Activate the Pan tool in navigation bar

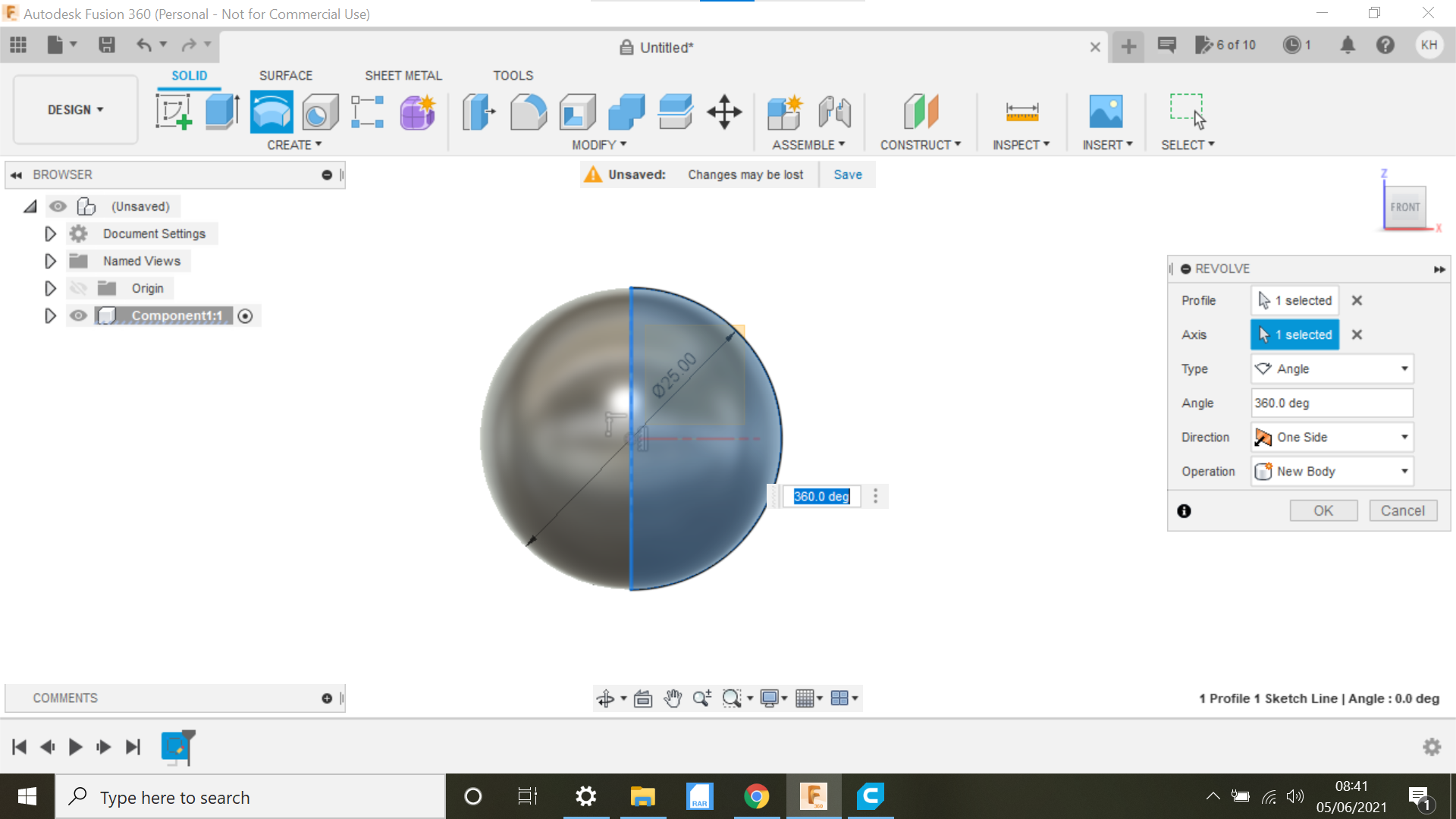tap(673, 698)
